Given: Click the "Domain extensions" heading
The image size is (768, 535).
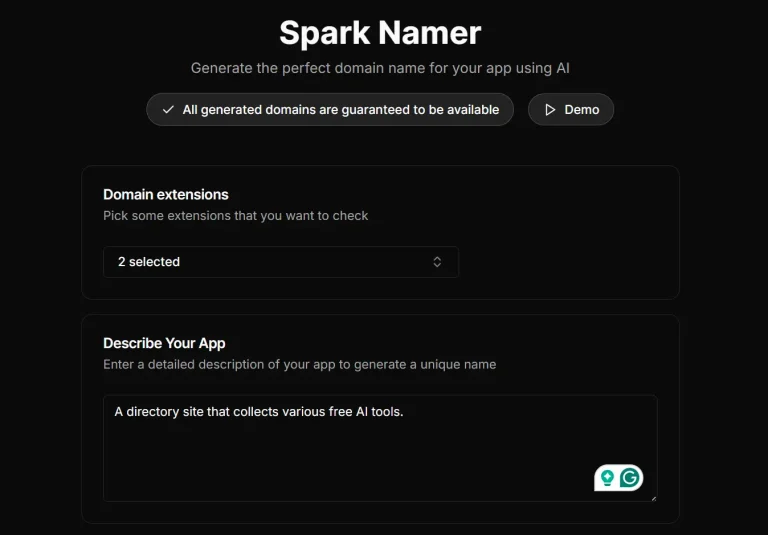Looking at the screenshot, I should click(x=166, y=195).
